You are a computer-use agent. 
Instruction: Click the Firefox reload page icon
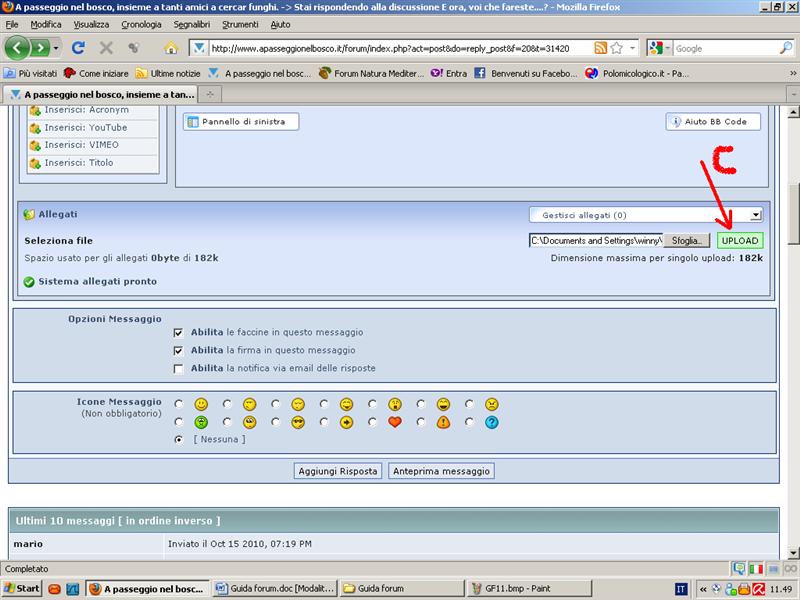[78, 48]
